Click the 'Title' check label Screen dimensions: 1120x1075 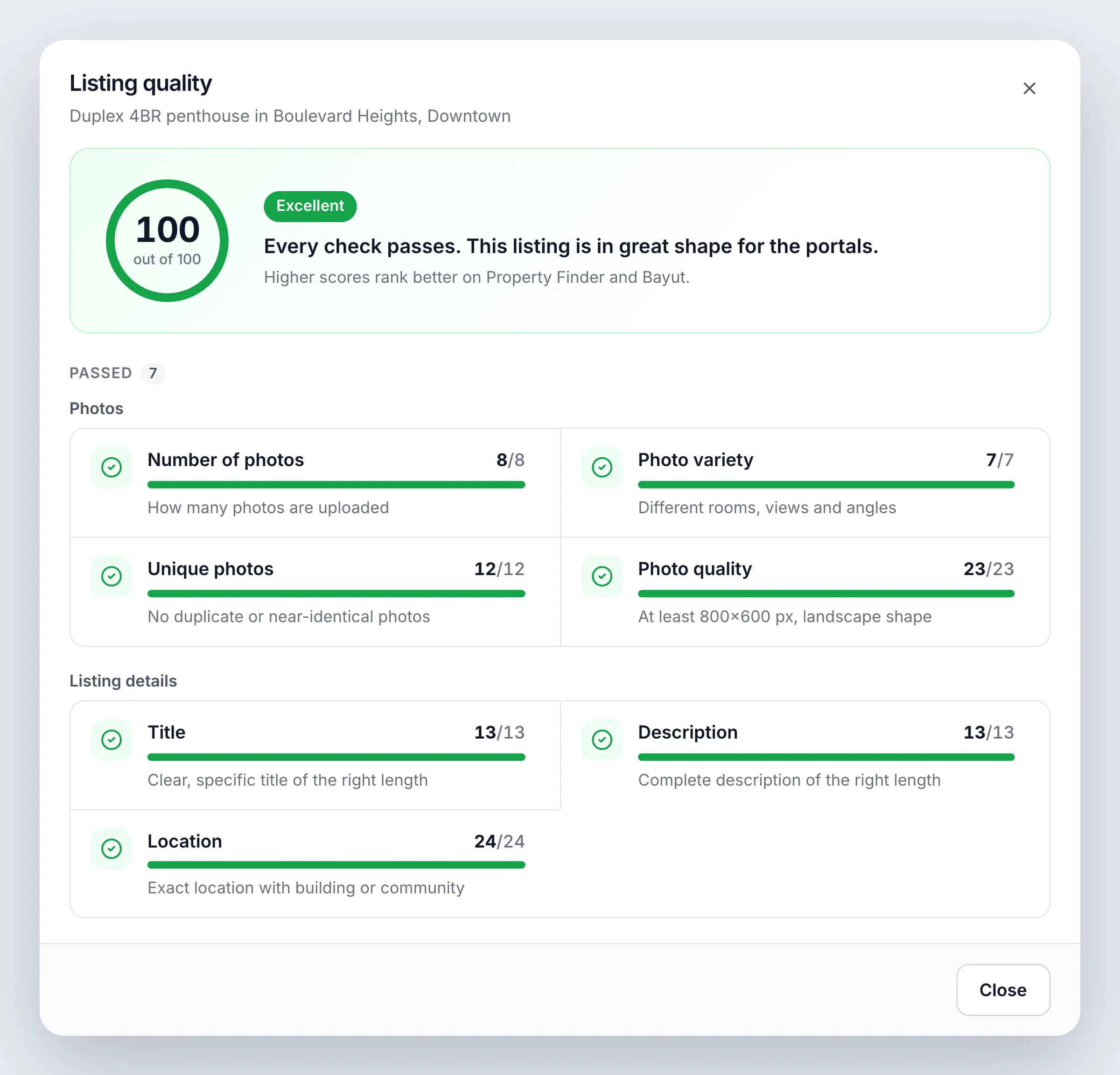166,732
